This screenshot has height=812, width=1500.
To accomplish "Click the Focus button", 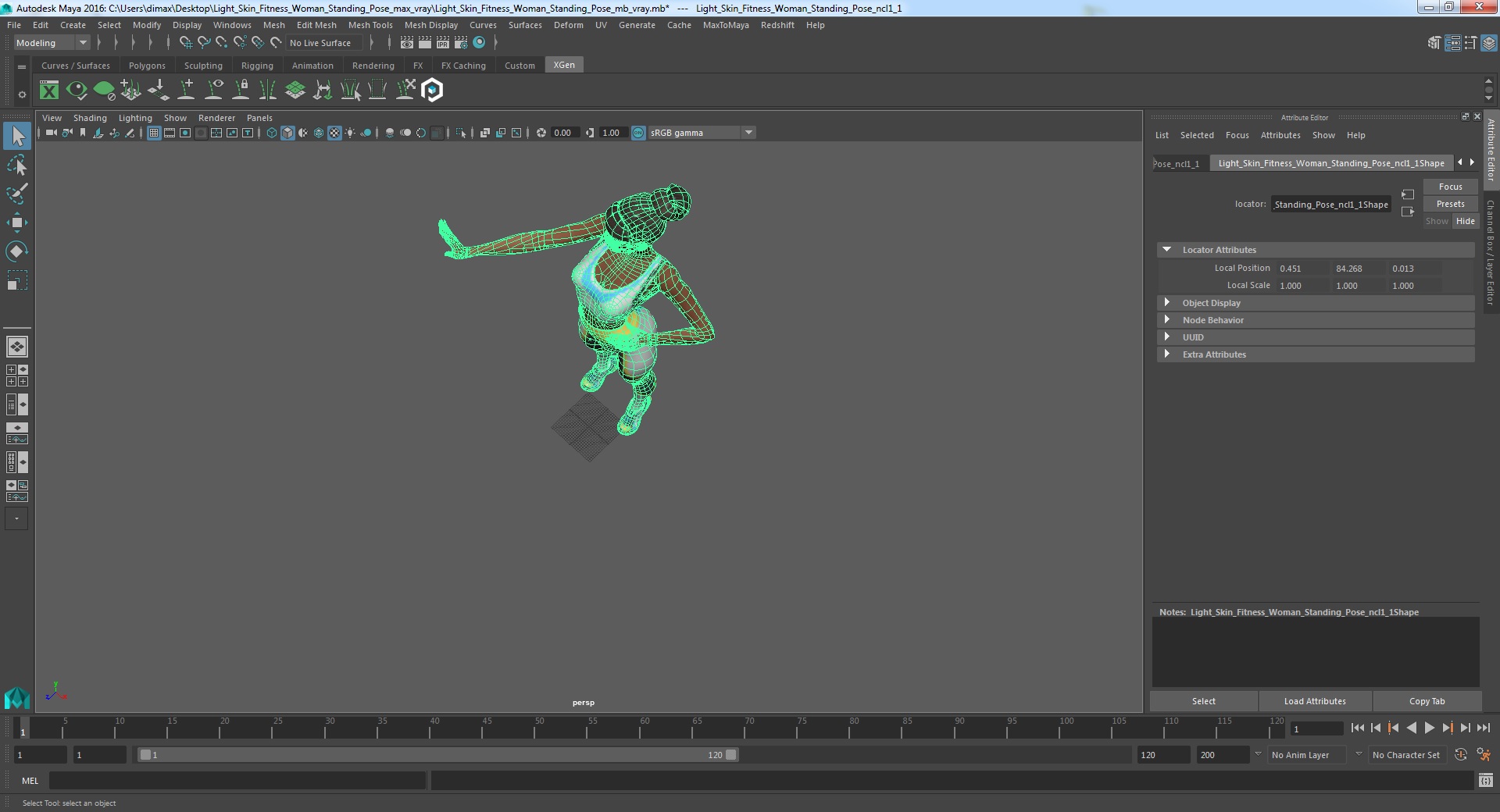I will 1450,187.
